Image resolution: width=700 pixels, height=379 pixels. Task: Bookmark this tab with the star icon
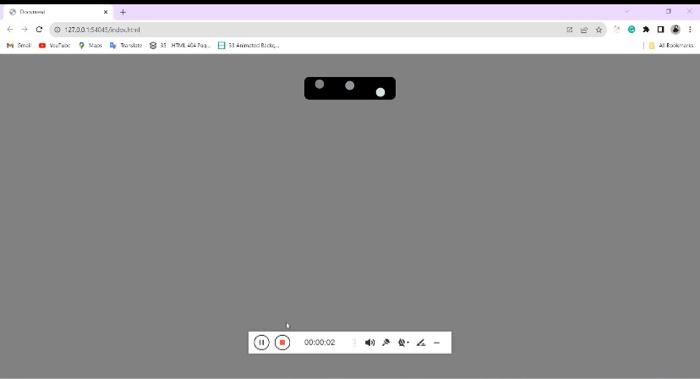599,29
